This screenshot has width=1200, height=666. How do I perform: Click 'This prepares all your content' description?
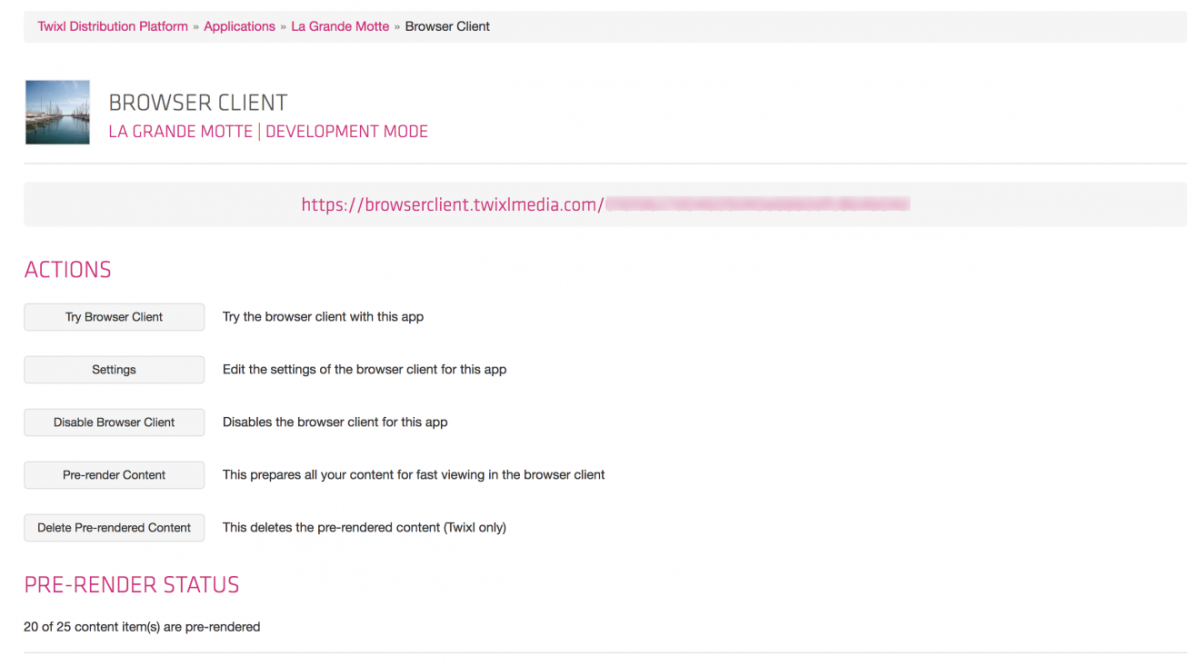(413, 475)
